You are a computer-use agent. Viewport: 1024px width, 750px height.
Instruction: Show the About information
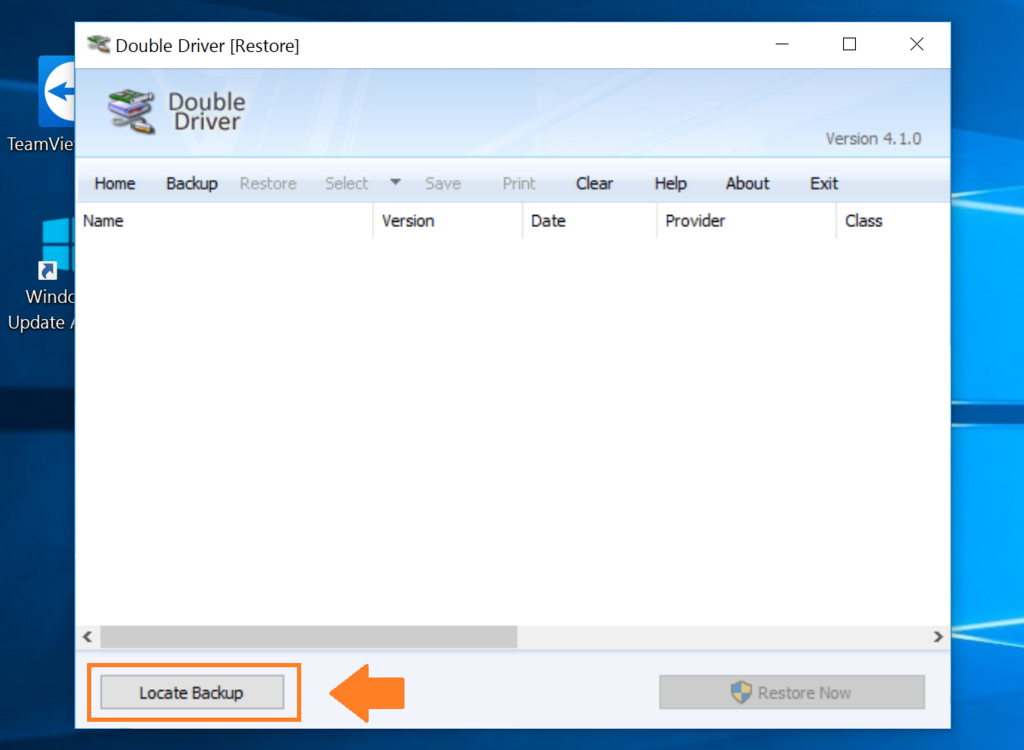pos(747,184)
